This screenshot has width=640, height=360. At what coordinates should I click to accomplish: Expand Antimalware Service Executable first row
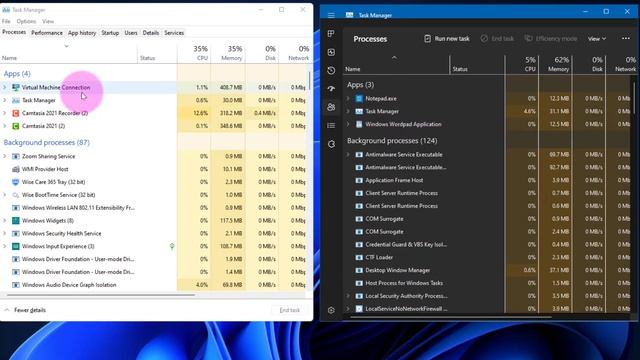point(348,155)
